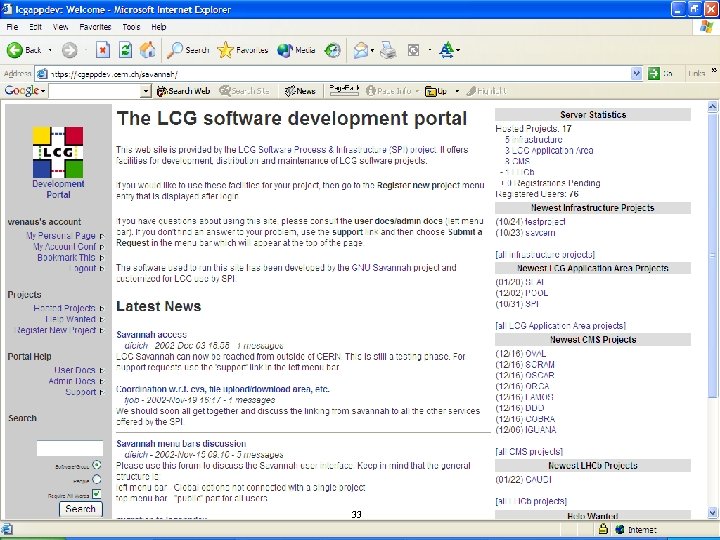Select the People search radio button

[96, 480]
